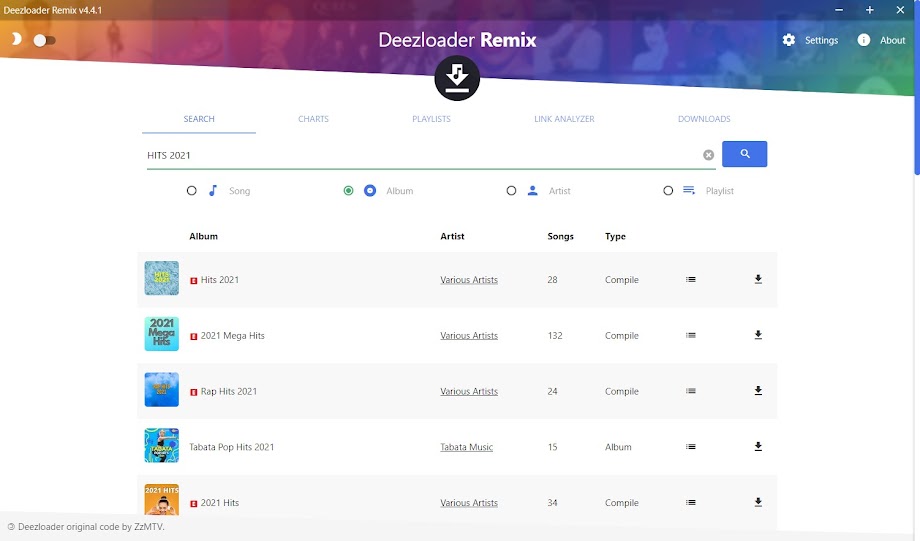Click the Tabata Pop Hits 2021 title
Screen dimensions: 920x541
(231, 447)
